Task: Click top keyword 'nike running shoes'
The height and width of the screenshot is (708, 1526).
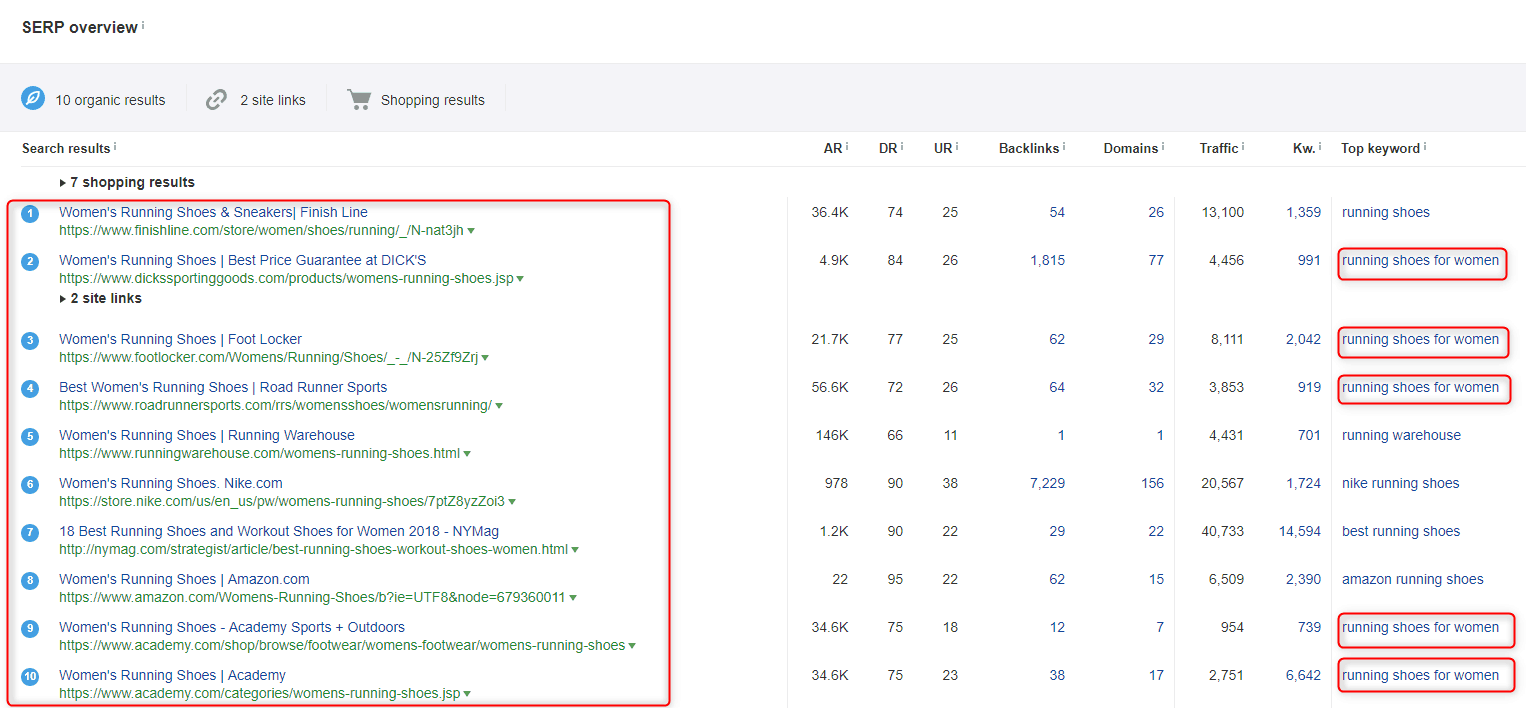Action: click(1401, 483)
